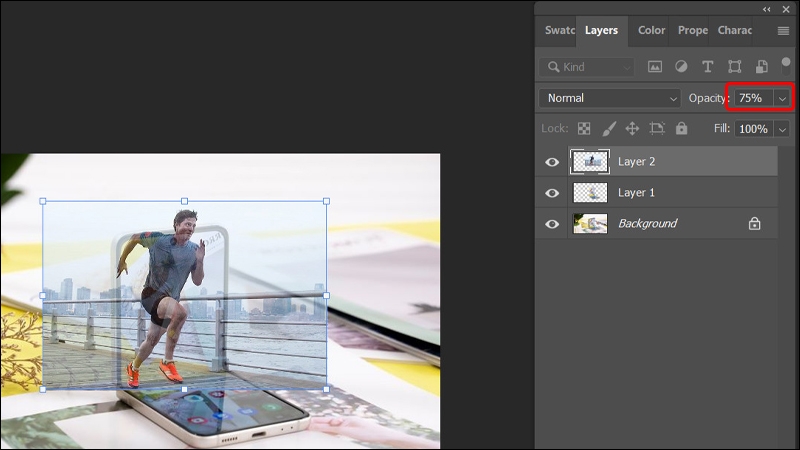This screenshot has height=450, width=800.
Task: Lock transparent pixels icon
Action: (584, 129)
